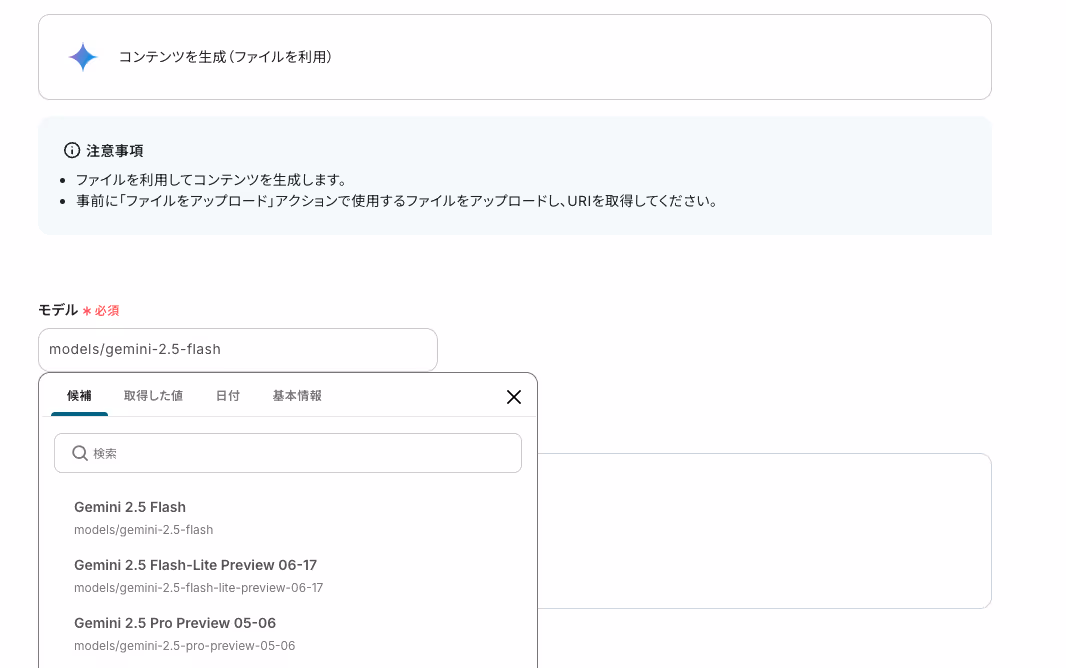Viewport: 1066px width, 668px height.
Task: Click the models/gemini-2.5-pro-preview-05-06 subtitle
Action: 184,646
